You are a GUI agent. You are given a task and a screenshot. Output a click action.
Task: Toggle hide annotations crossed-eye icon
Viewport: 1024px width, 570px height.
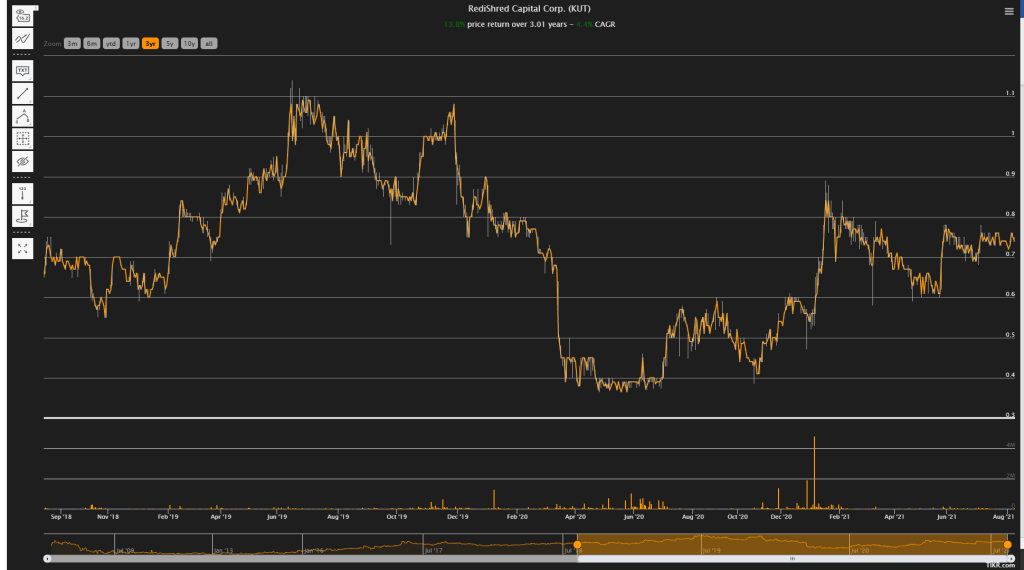click(22, 161)
